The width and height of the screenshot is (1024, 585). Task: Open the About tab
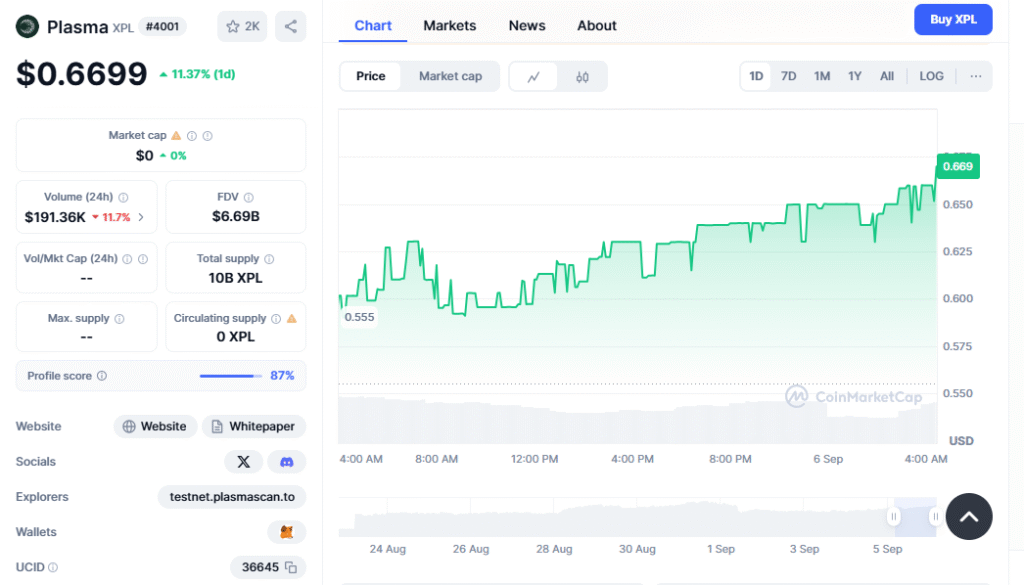point(597,25)
